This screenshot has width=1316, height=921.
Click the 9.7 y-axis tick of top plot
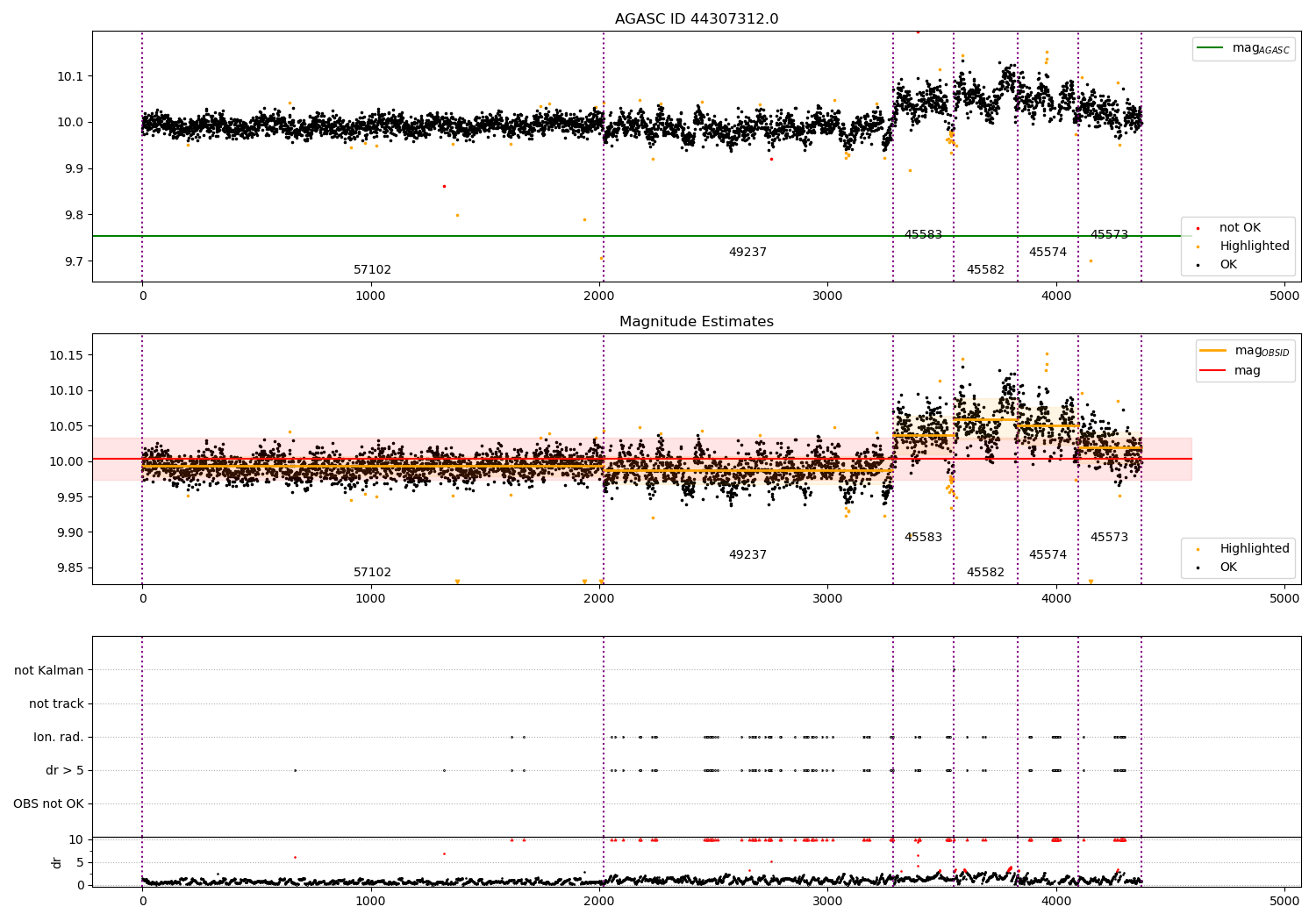(x=74, y=261)
